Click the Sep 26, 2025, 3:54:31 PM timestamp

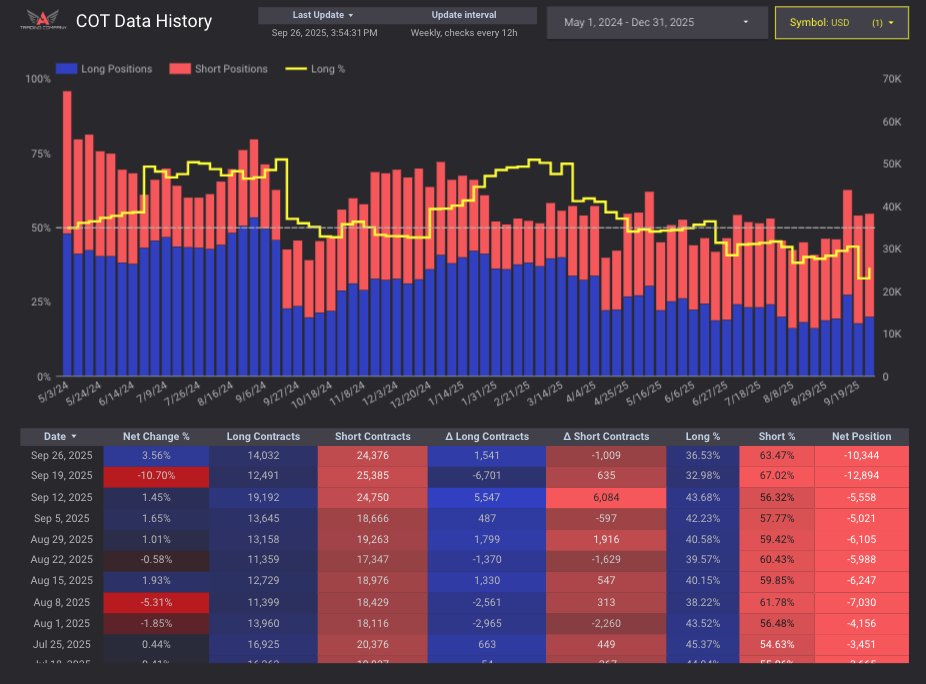coord(324,33)
